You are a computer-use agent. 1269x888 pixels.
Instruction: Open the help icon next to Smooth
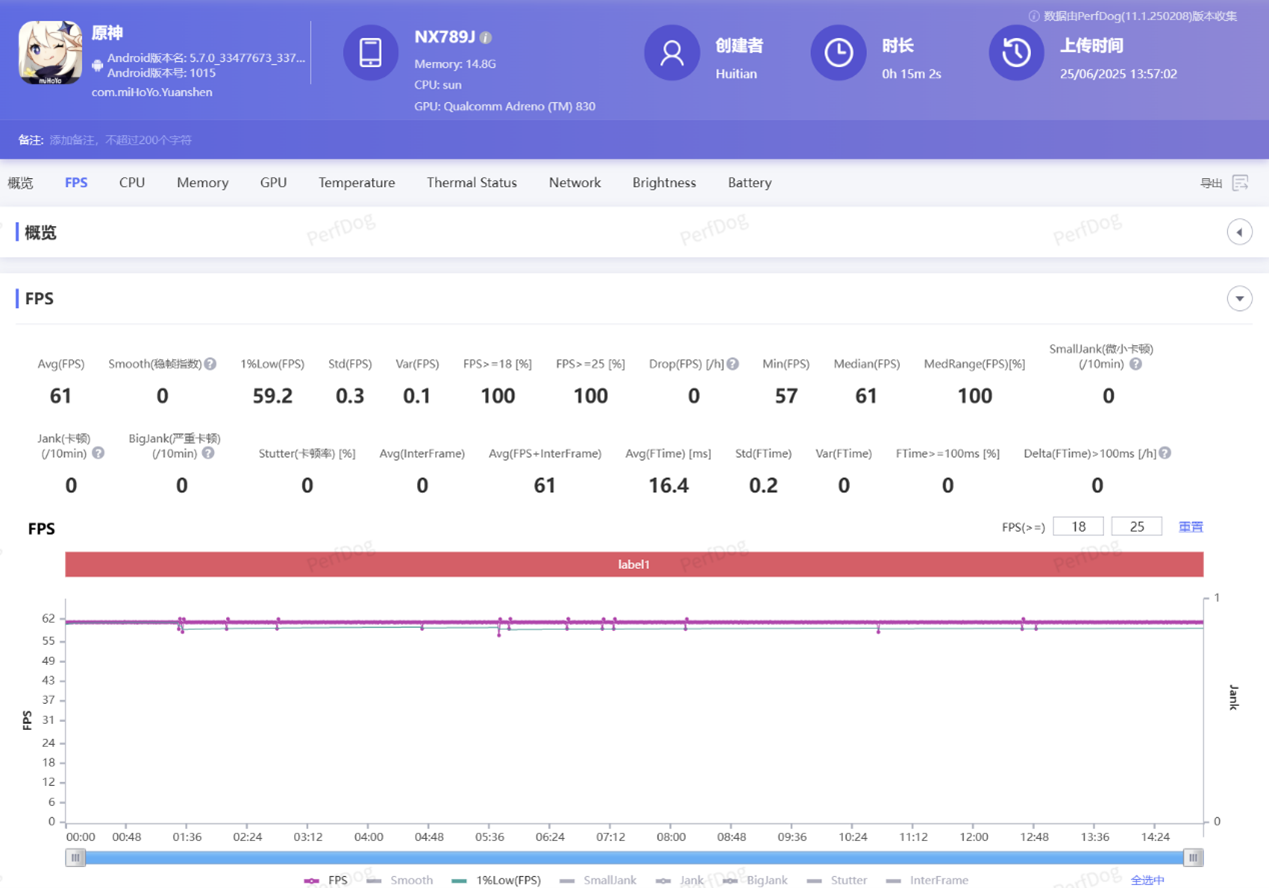tap(210, 364)
